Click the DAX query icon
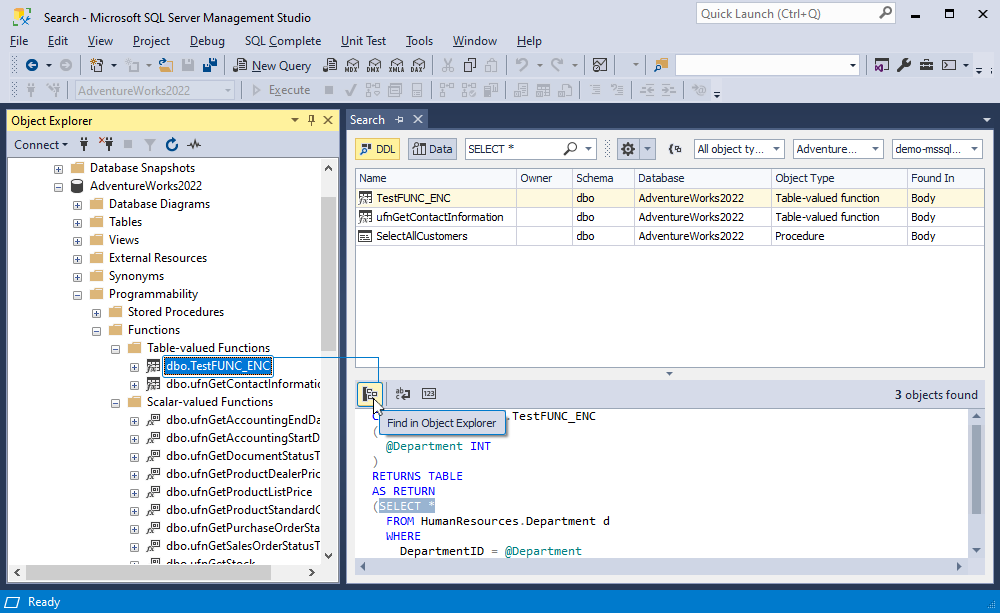Image resolution: width=1000 pixels, height=613 pixels. coord(418,65)
